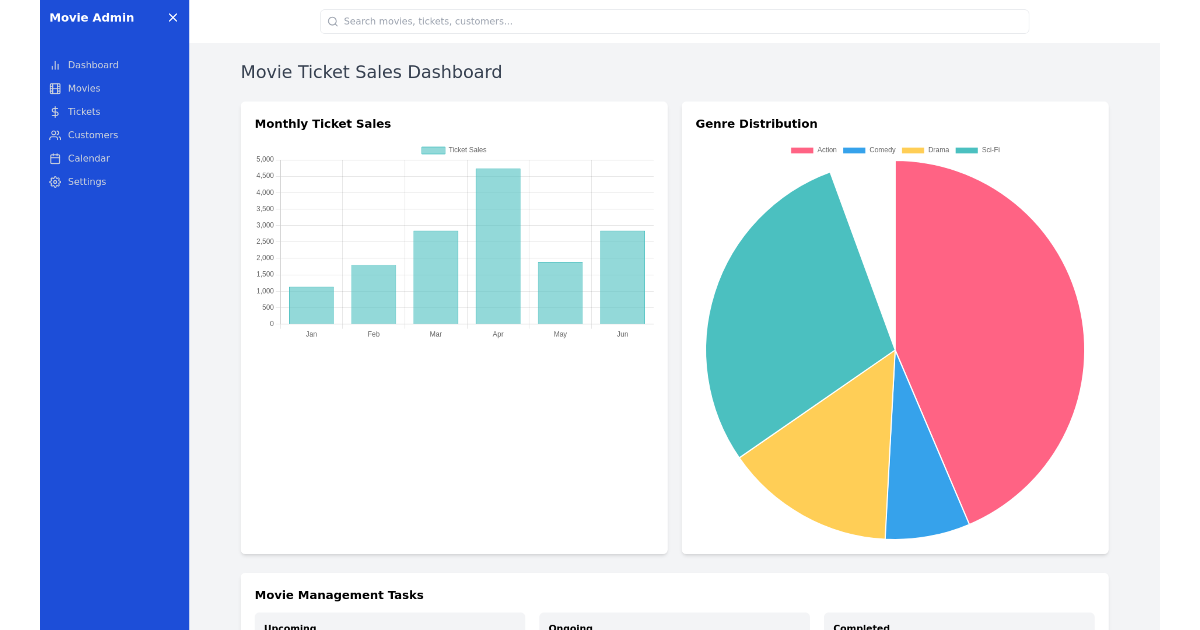The height and width of the screenshot is (630, 1200).
Task: Open the Calendar icon in sidebar
Action: 54,158
